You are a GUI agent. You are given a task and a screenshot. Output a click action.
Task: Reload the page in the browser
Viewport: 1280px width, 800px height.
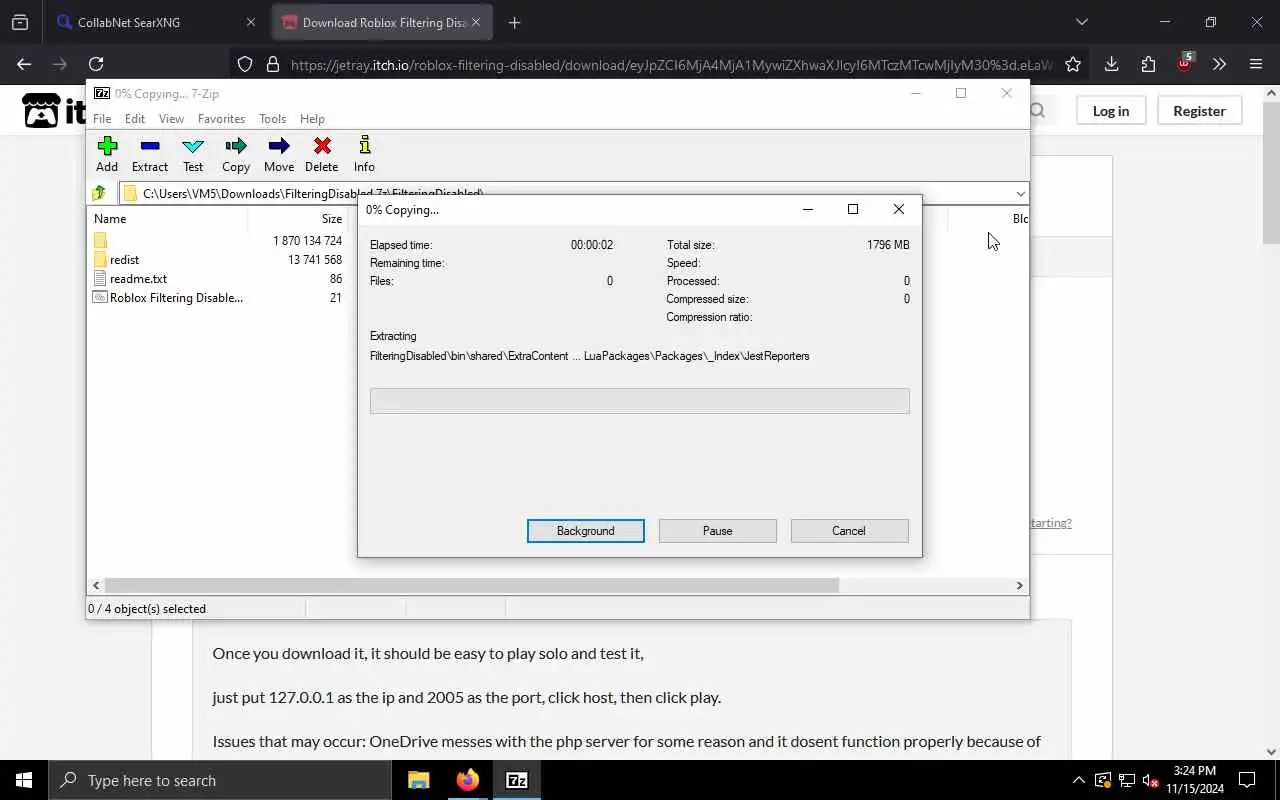pyautogui.click(x=96, y=64)
